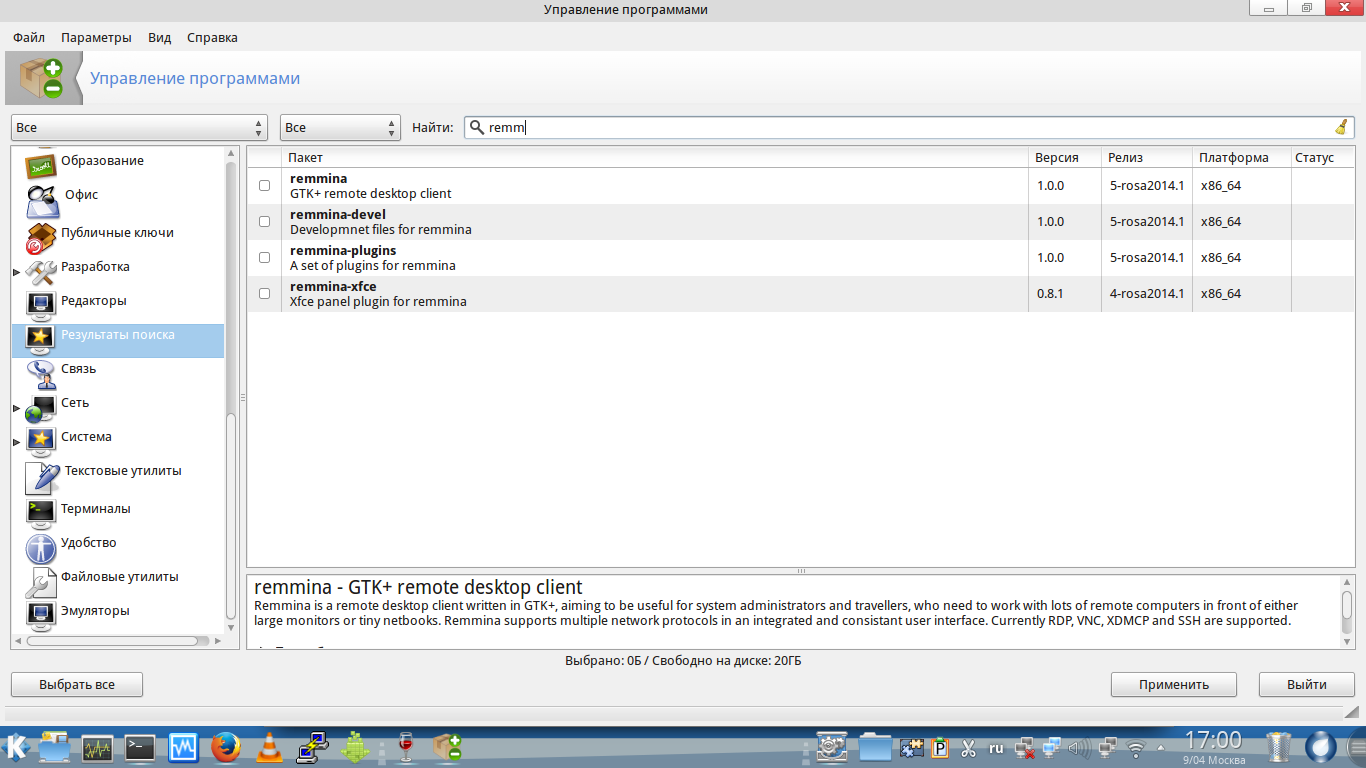Image resolution: width=1366 pixels, height=768 pixels.
Task: Click the Текстовые утилиты pen icon
Action: pos(42,476)
